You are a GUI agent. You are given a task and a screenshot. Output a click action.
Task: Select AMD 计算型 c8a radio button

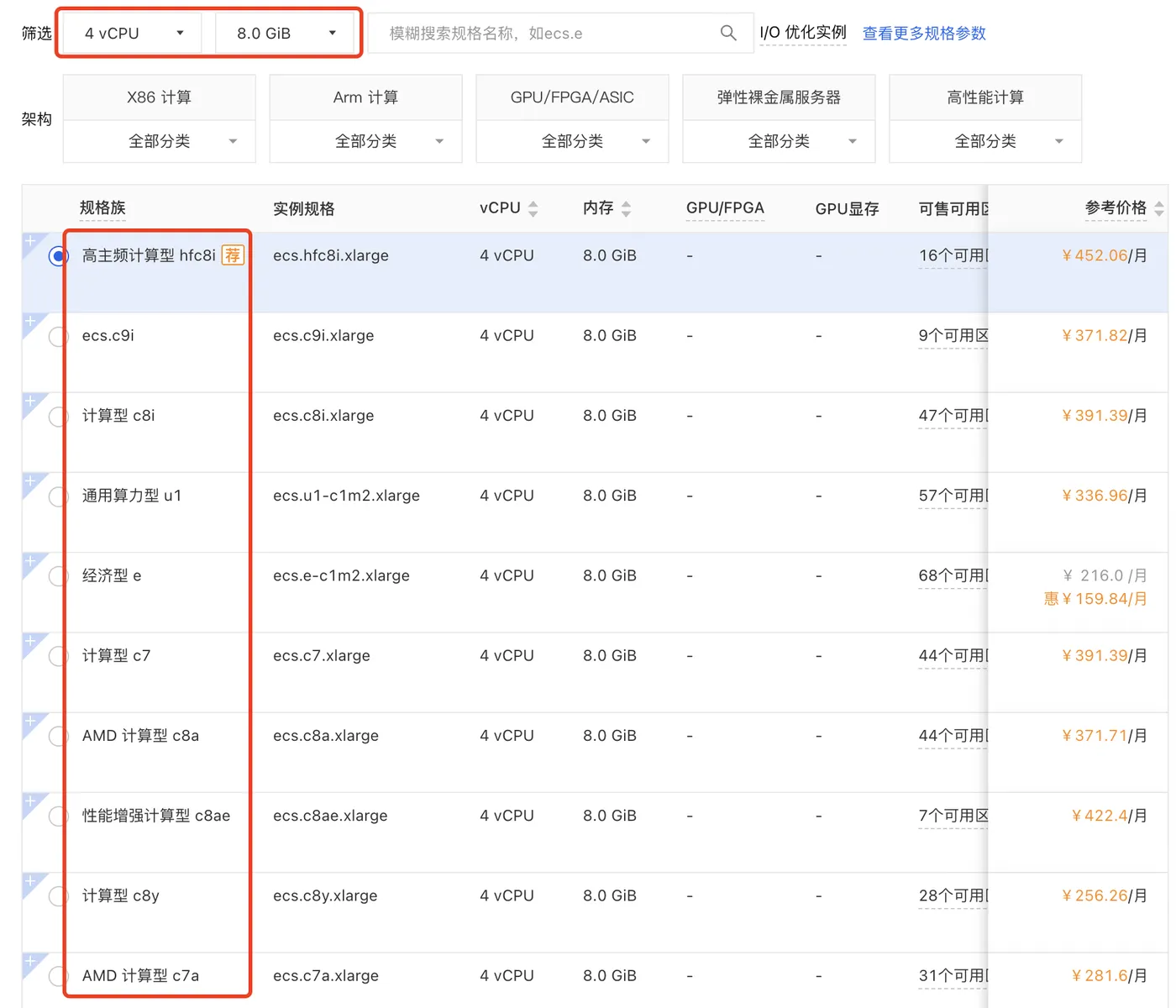58,737
